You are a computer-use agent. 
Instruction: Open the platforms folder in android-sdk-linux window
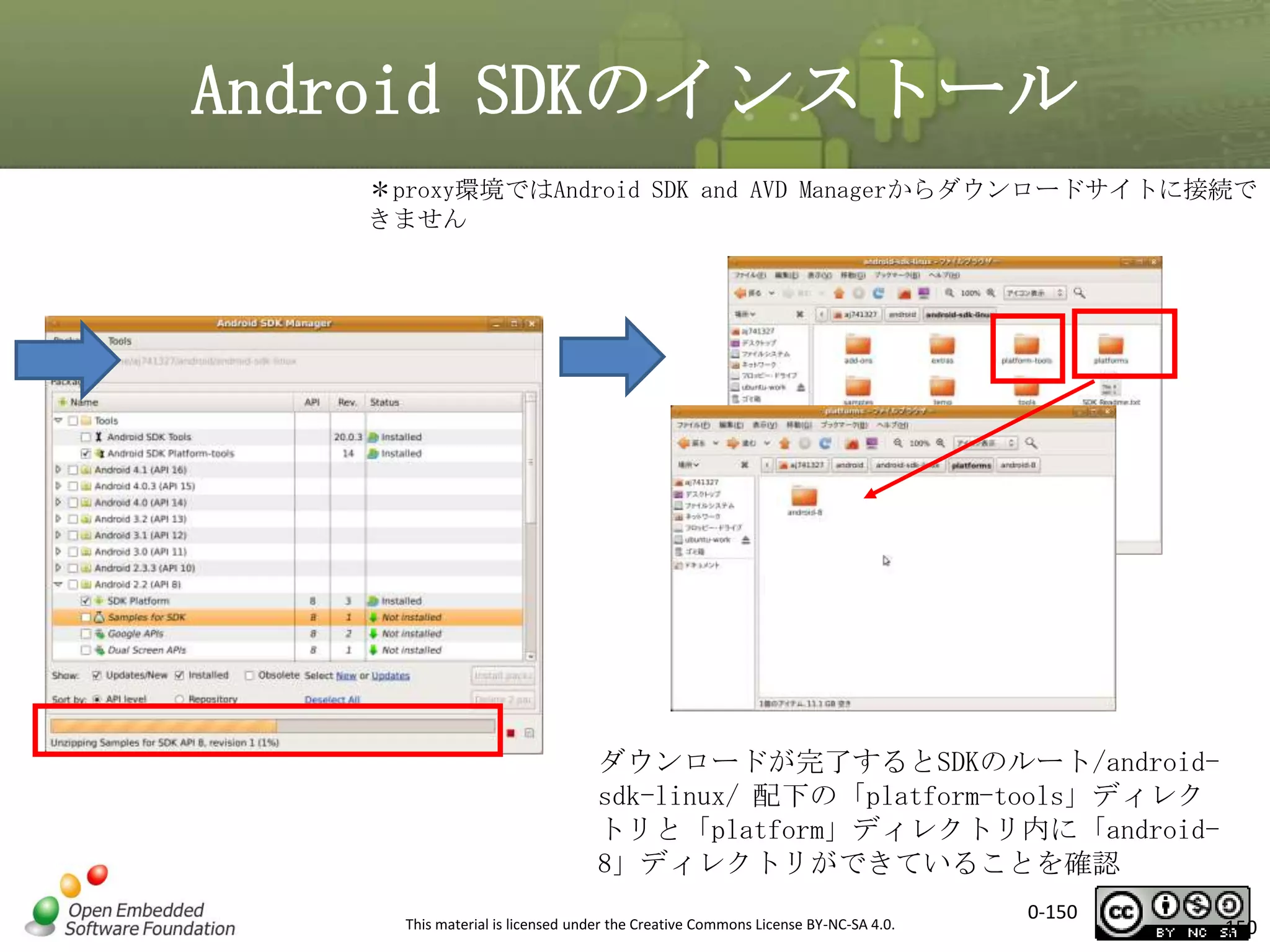[1111, 349]
